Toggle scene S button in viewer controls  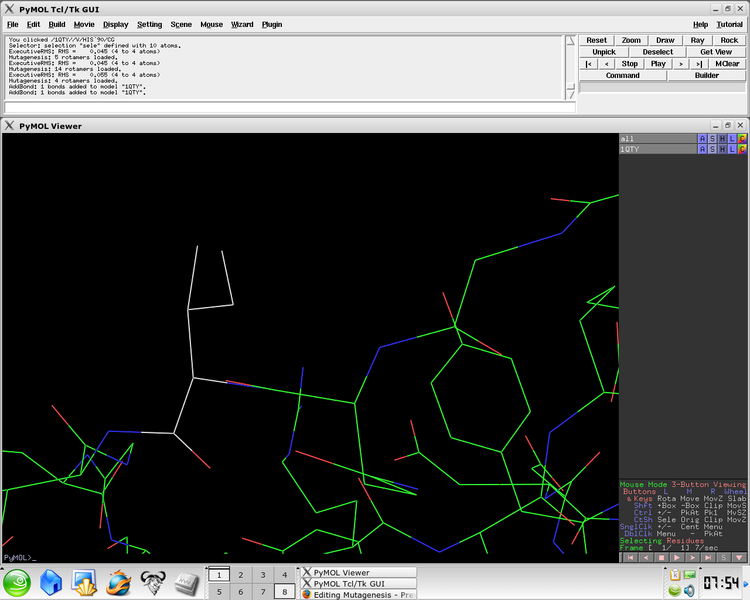725,557
